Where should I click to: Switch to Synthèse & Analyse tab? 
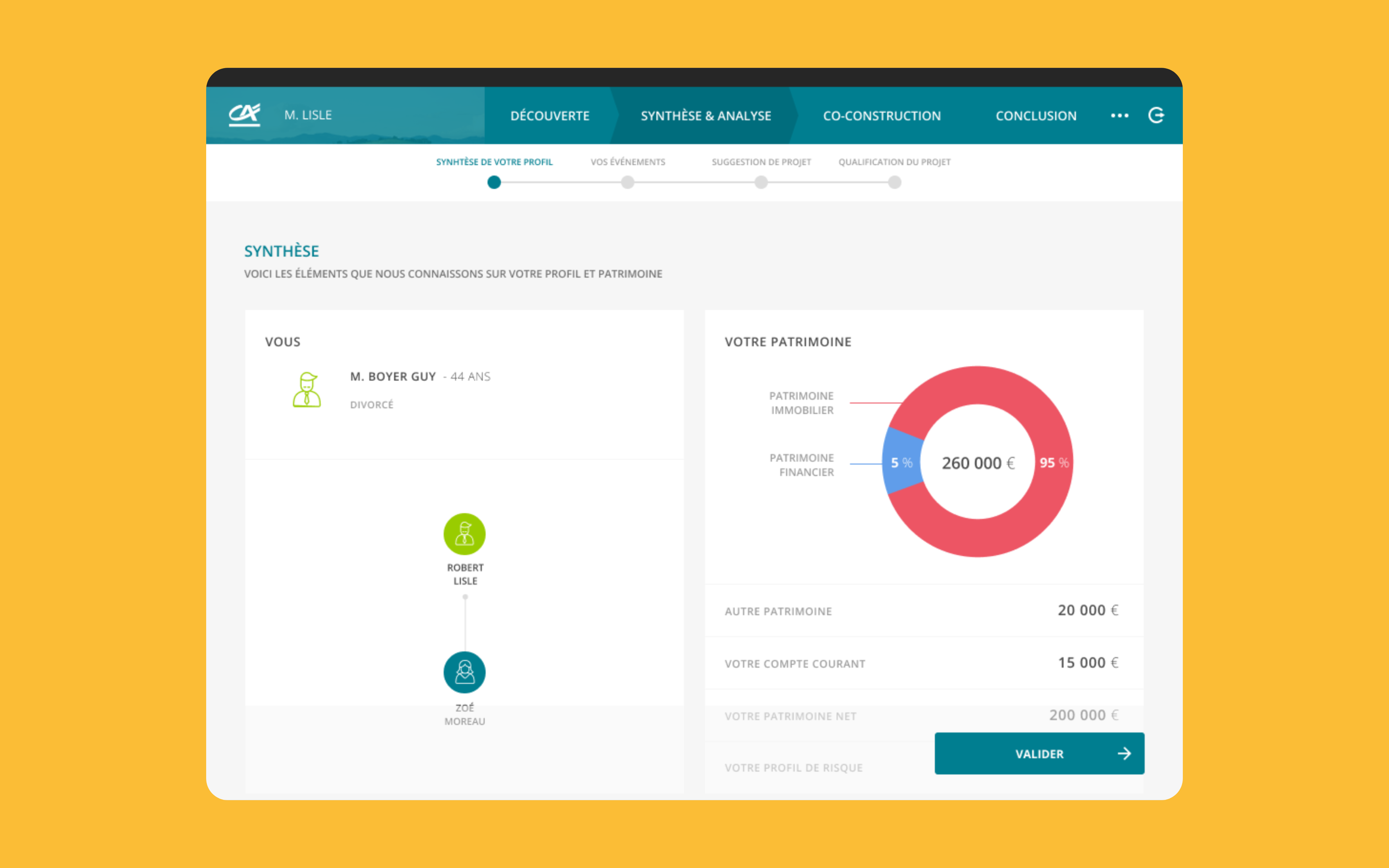tap(705, 115)
